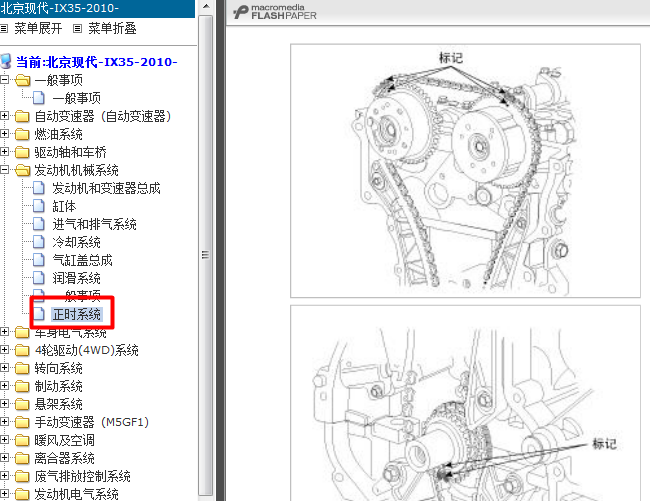Open the 气缸盖总成 page
Image resolution: width=650 pixels, height=501 pixels.
click(x=82, y=260)
